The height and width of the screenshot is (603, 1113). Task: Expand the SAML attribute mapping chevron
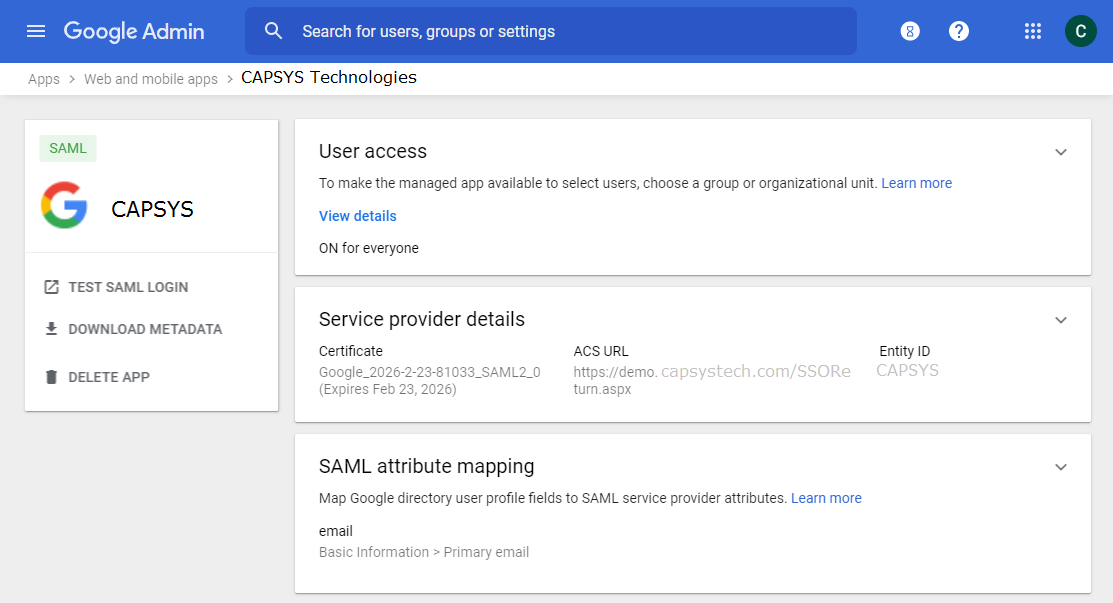[x=1060, y=467]
